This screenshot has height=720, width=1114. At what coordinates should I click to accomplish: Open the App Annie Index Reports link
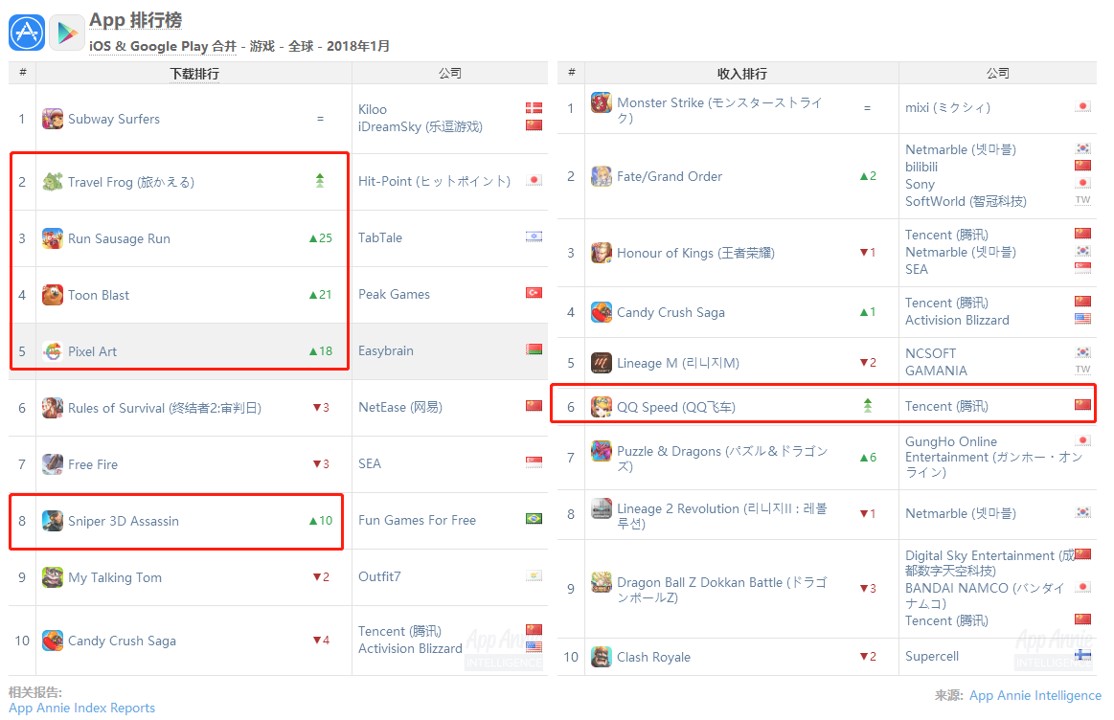tap(82, 708)
